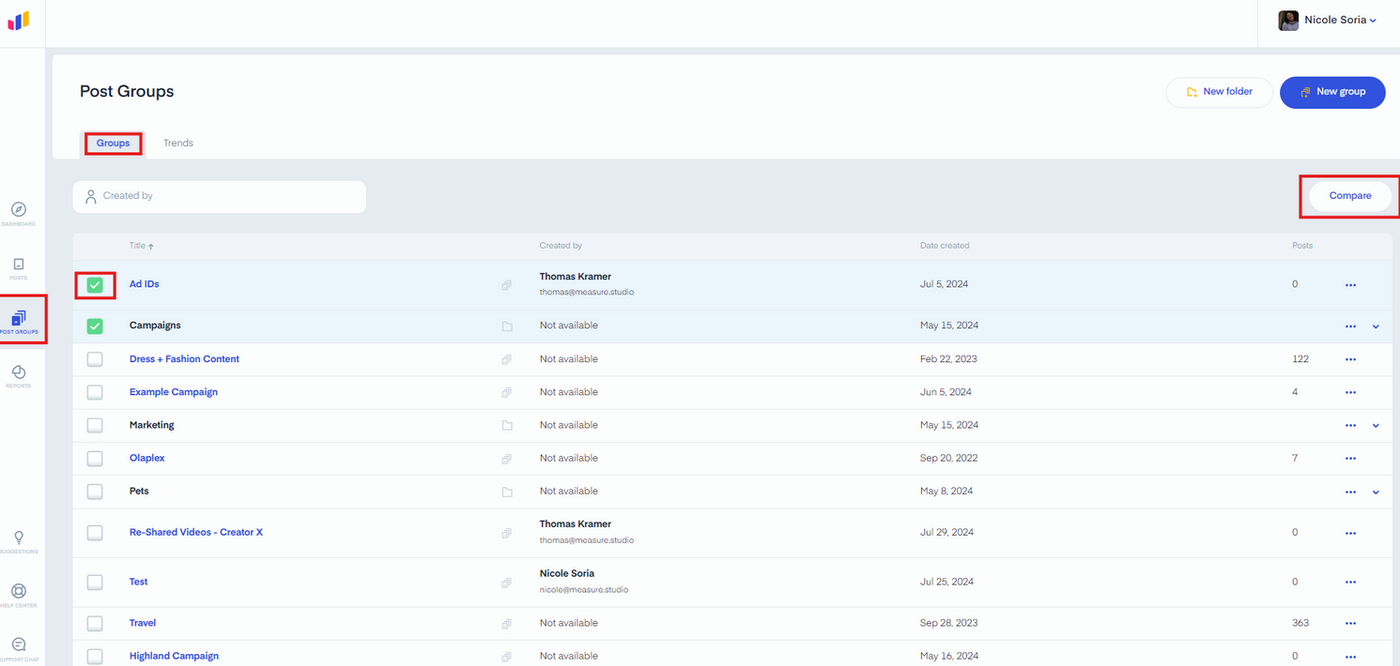Click the Travel group title
The image size is (1400, 666).
pos(142,623)
